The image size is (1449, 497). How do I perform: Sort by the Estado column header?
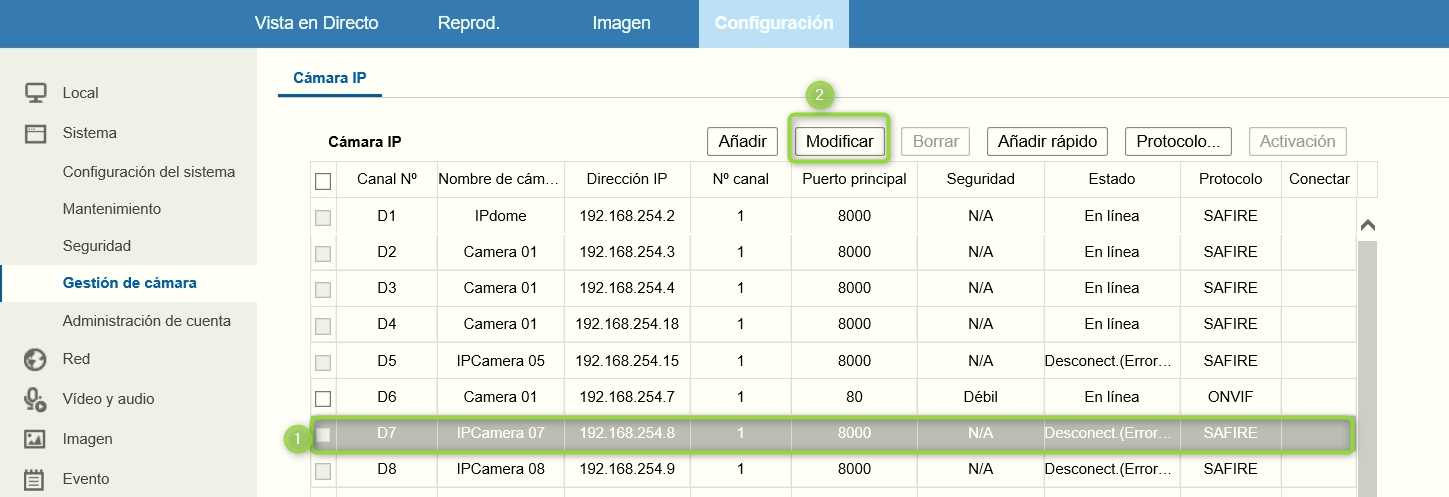click(1112, 179)
